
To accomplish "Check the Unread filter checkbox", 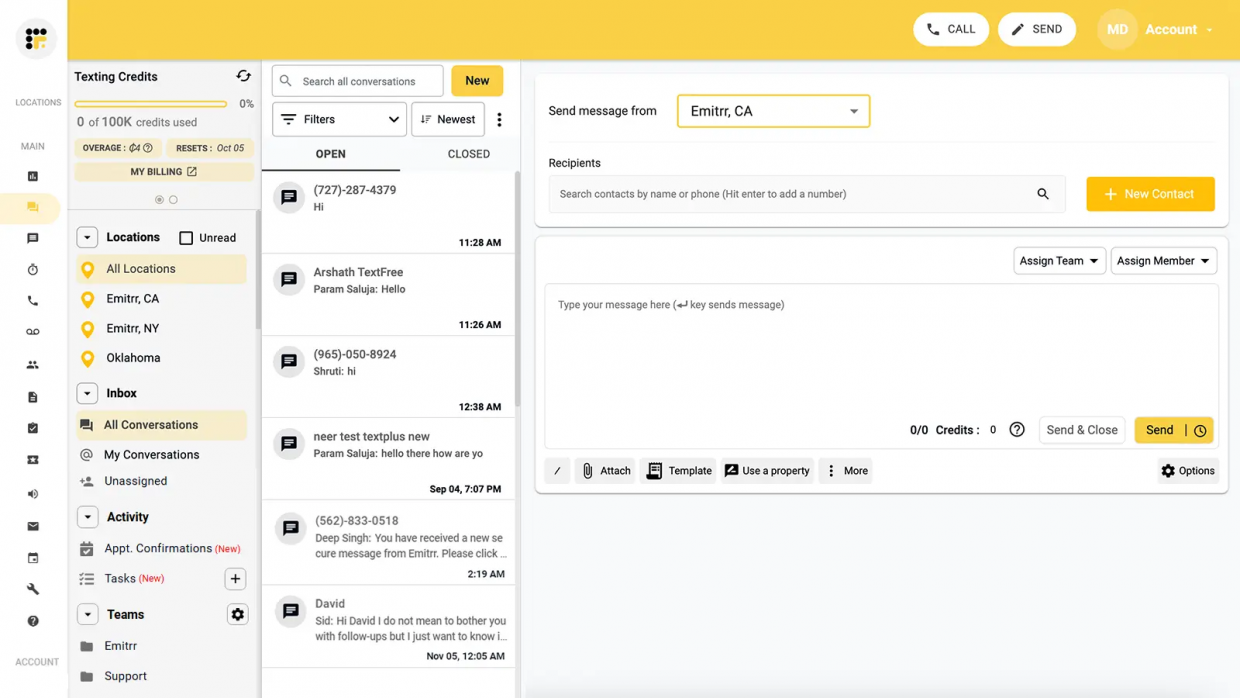I will coord(186,237).
